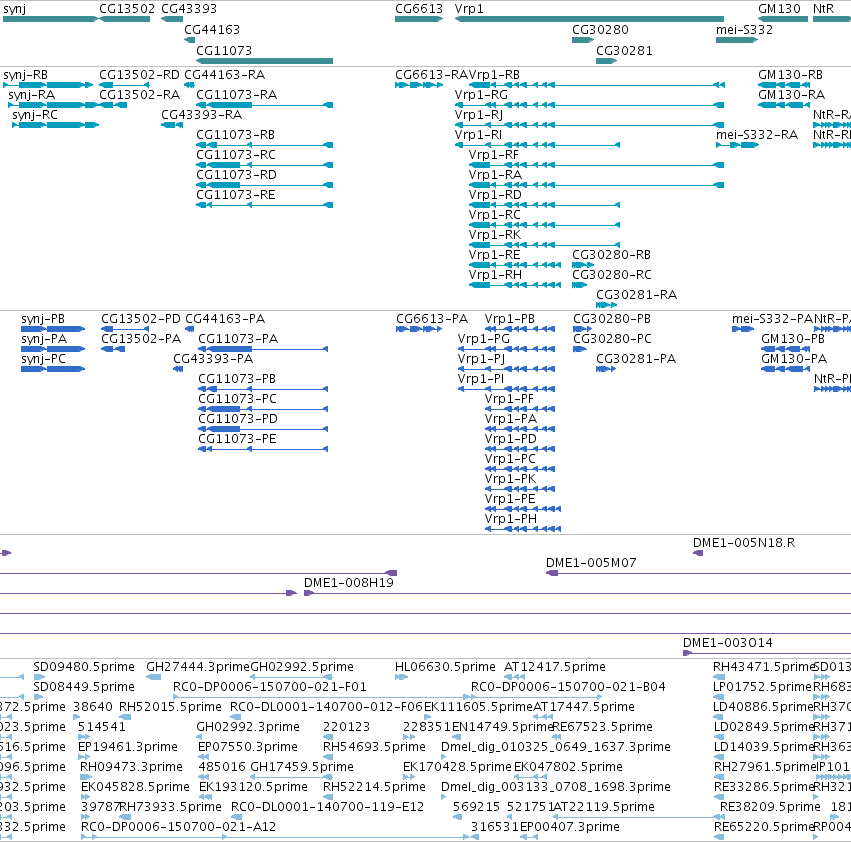
Task: Select the CG11073-RA transcript label
Action: coord(237,94)
